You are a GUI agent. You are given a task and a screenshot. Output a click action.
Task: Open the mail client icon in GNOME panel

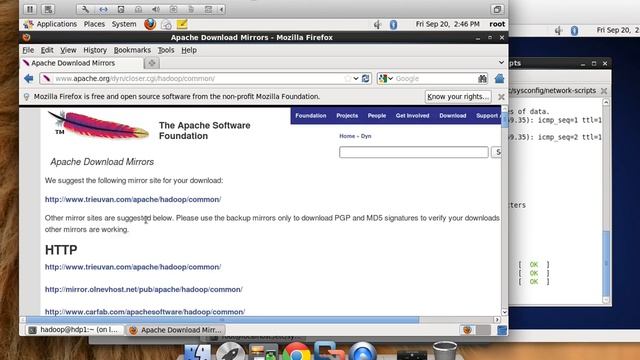pos(166,24)
